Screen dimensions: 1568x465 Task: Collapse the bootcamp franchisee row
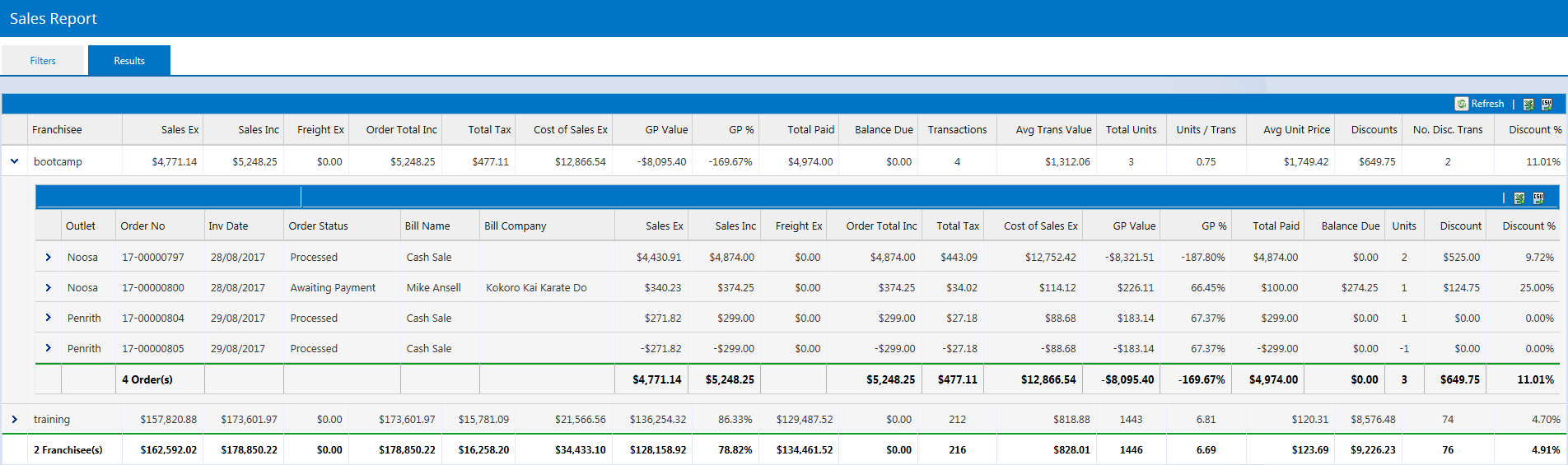[x=14, y=161]
